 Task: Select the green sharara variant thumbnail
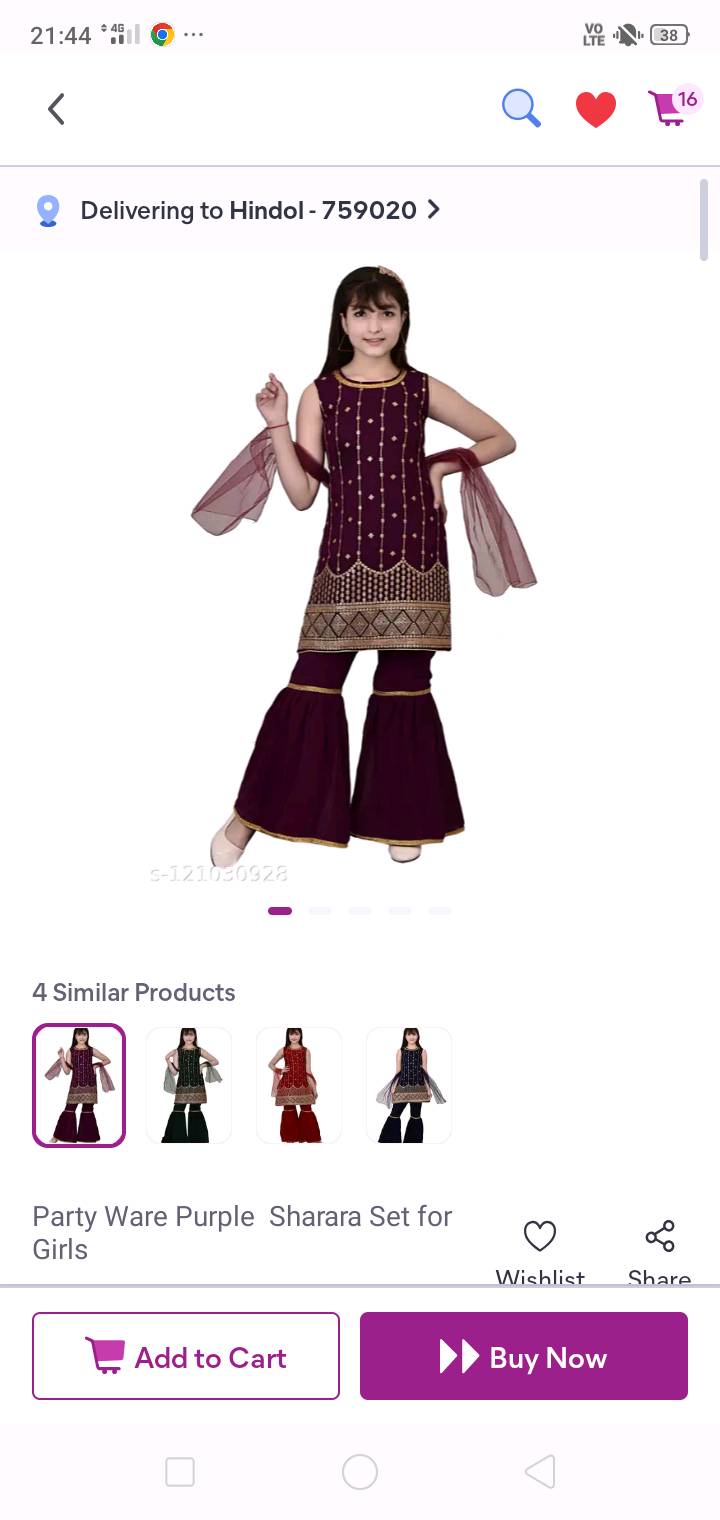click(189, 1085)
